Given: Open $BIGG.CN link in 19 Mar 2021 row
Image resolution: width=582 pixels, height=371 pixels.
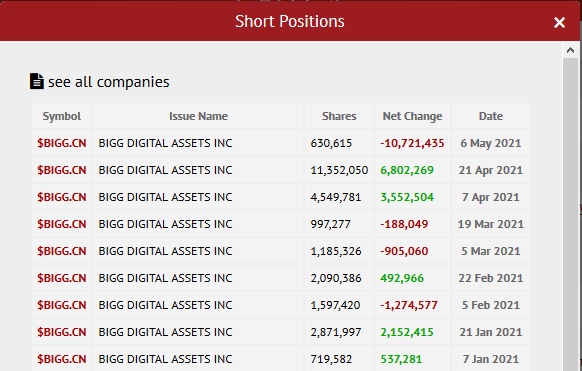Looking at the screenshot, I should point(62,224).
